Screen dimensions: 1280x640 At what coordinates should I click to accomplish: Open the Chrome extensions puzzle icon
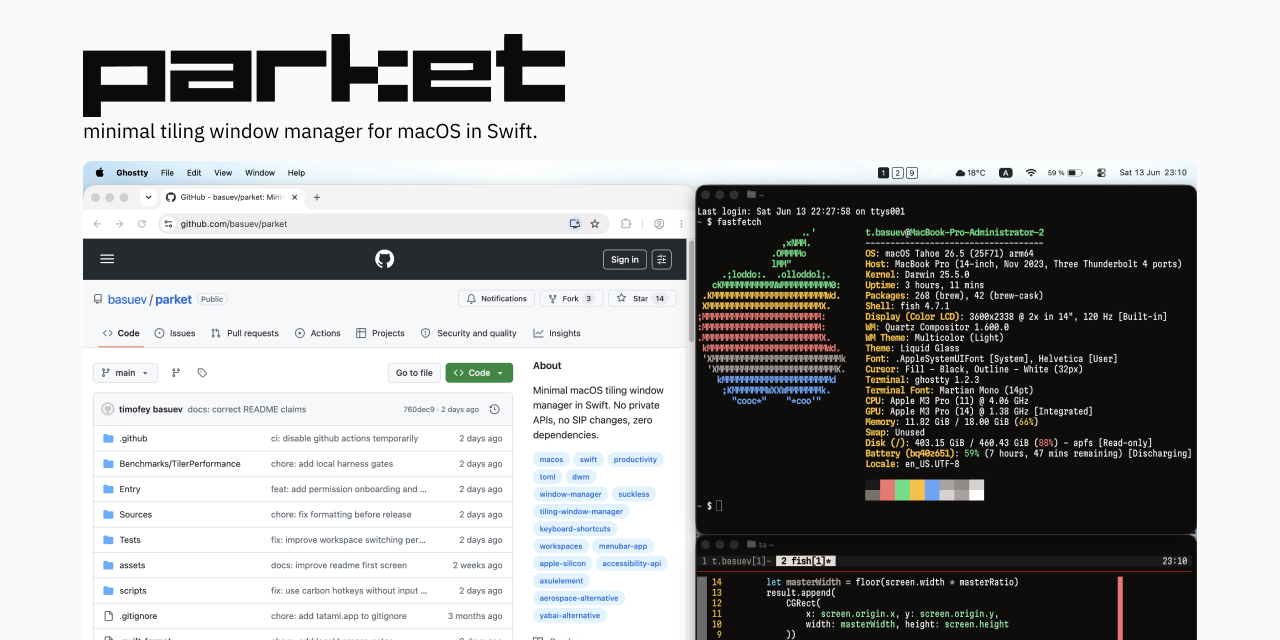coord(626,224)
